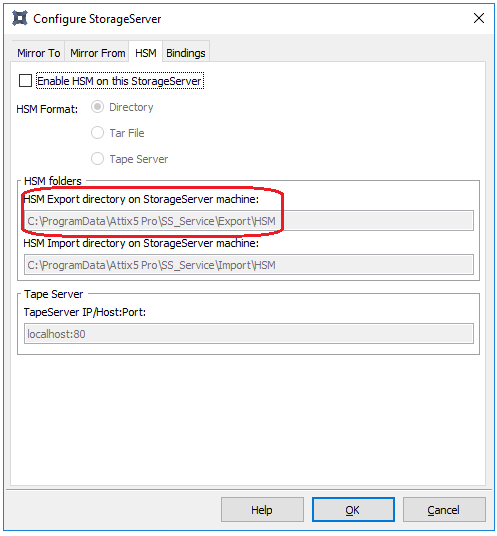The width and height of the screenshot is (497, 536).
Task: Enable HSM on this StorageServer checkbox
Action: pyautogui.click(x=25, y=81)
